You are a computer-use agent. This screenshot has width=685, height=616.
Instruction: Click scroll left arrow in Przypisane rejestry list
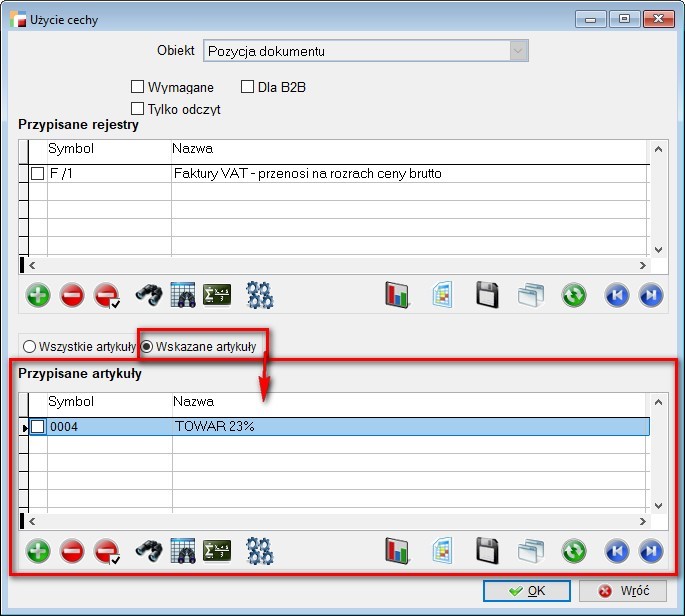pos(32,265)
